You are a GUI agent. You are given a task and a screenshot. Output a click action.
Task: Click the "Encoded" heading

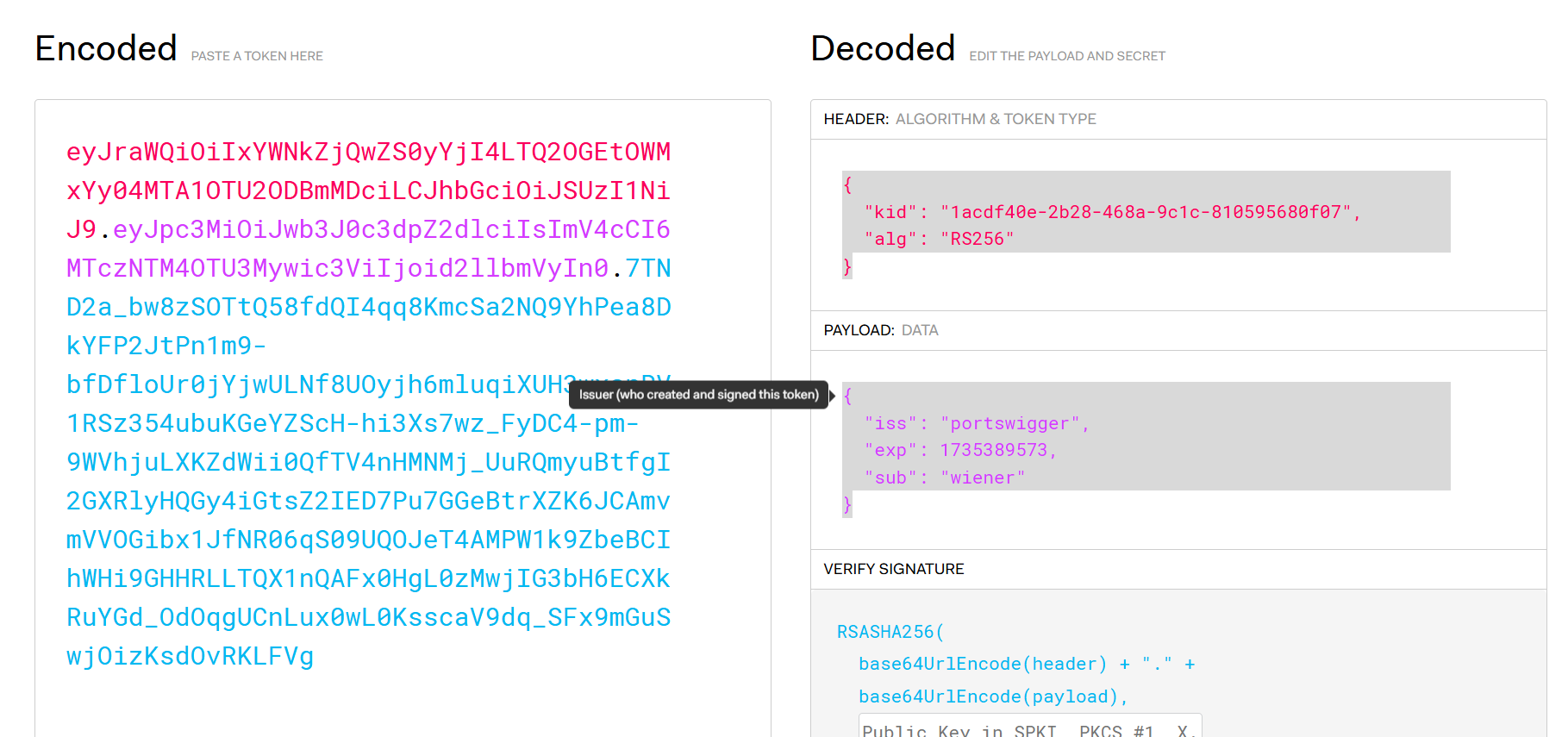click(x=106, y=49)
